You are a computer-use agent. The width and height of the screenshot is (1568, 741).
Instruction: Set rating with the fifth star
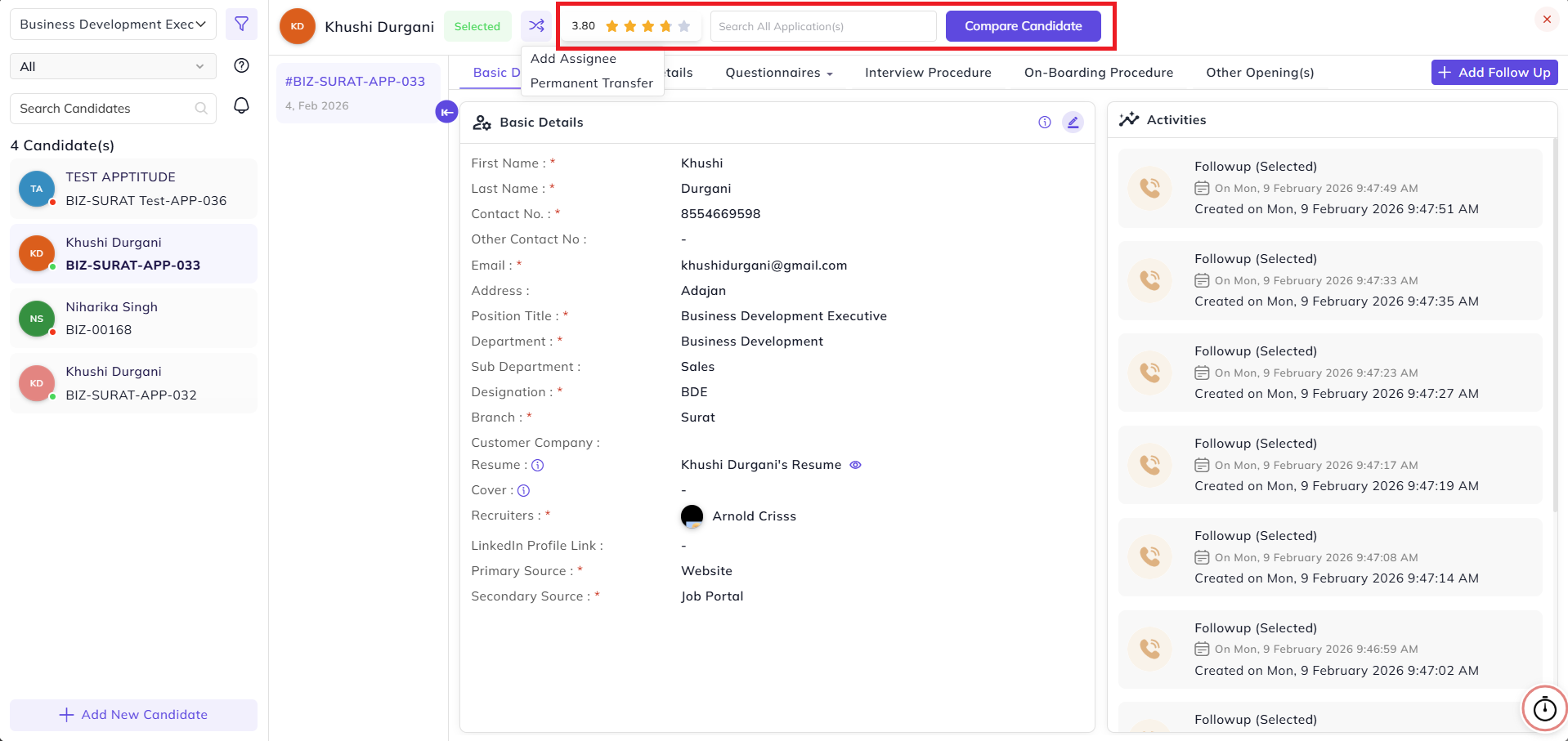coord(684,26)
